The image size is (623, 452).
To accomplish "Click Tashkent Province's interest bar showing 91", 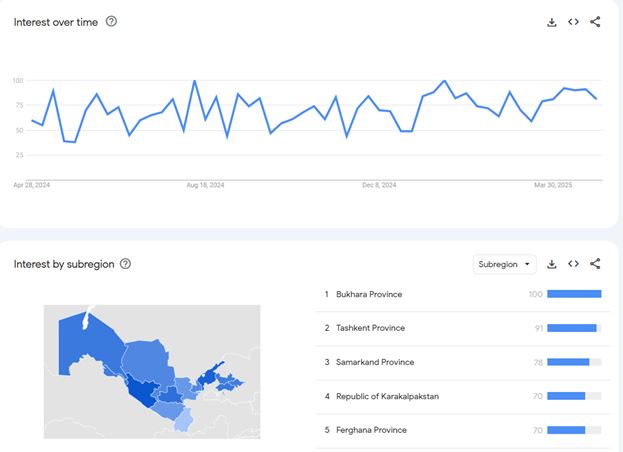I will click(x=574, y=328).
